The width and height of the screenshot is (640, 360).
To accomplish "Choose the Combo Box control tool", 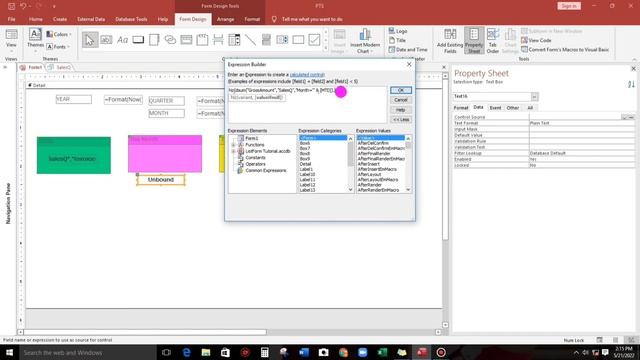I will pos(234,40).
